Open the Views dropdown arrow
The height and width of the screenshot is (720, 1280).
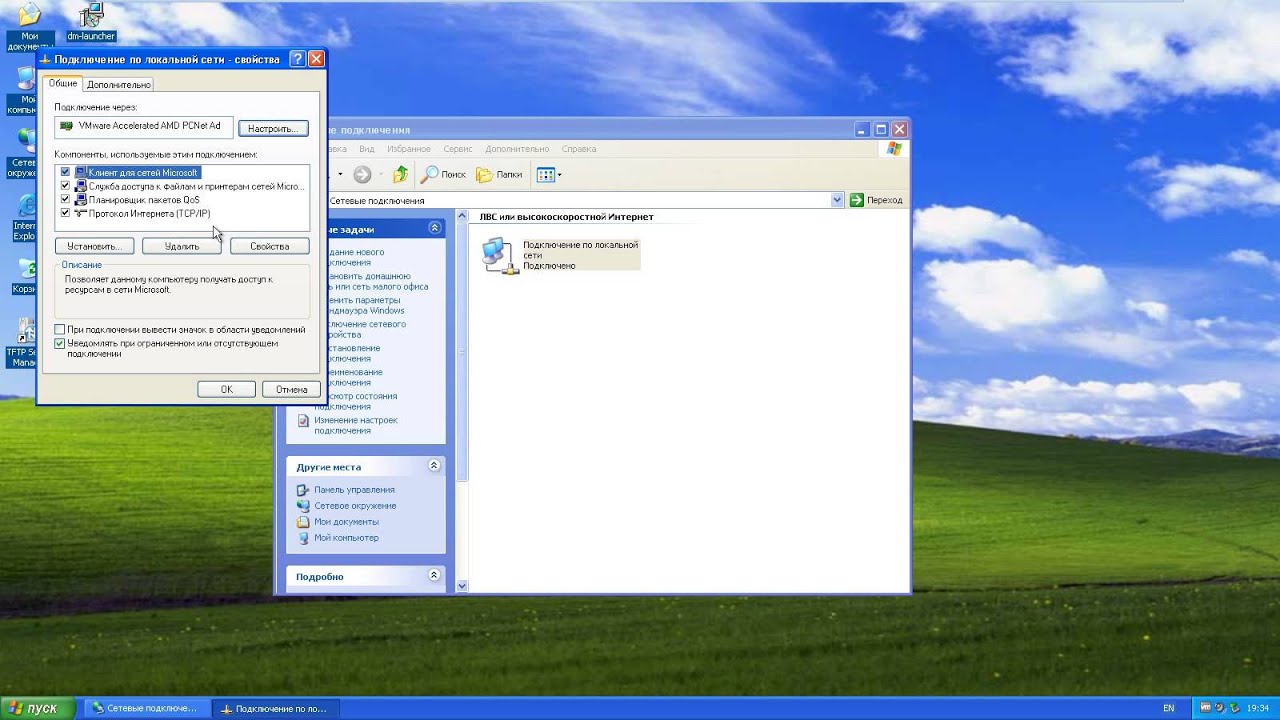tap(559, 175)
